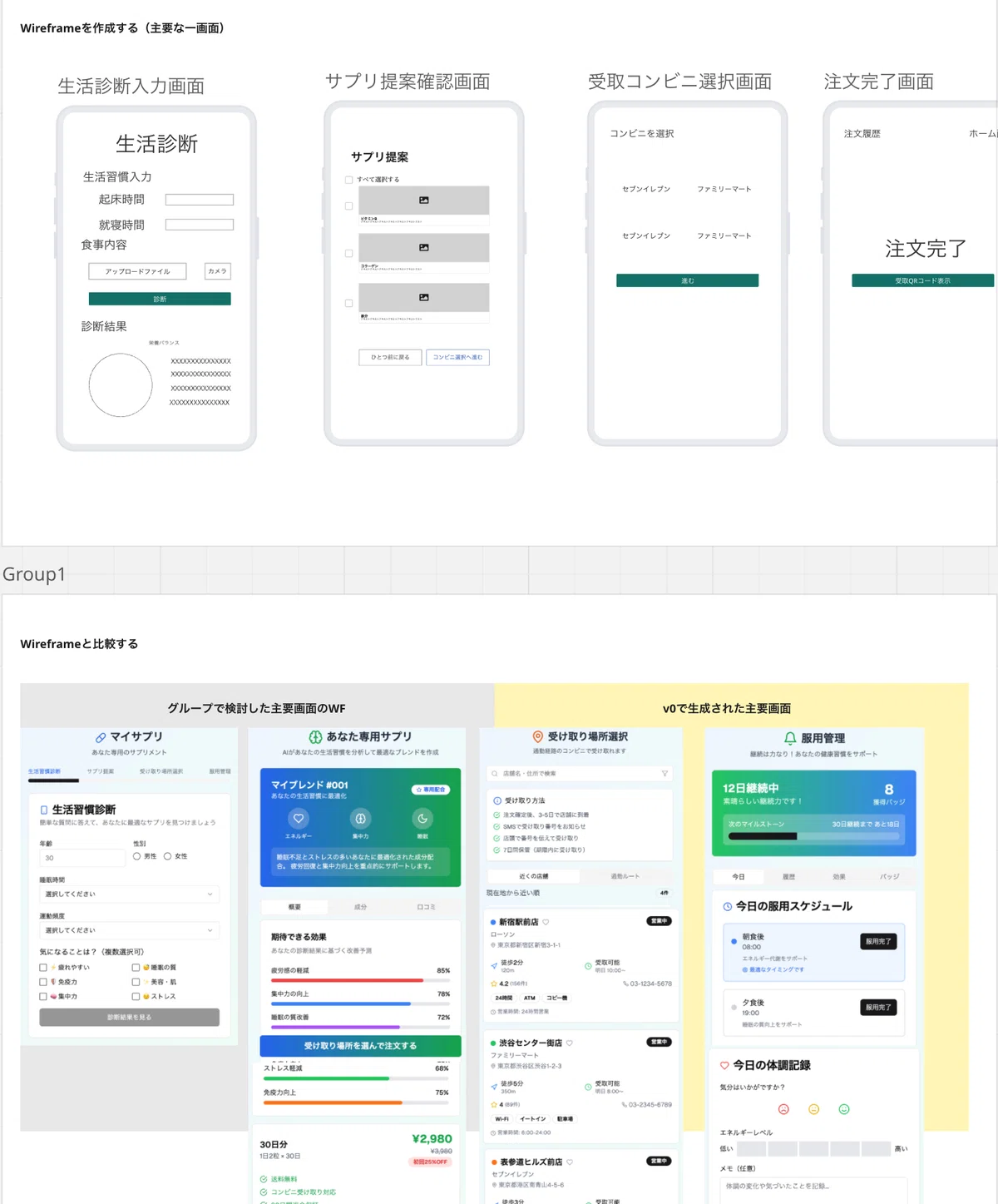
Task: Click the 年齢 input field showing 30
Action: click(x=82, y=858)
